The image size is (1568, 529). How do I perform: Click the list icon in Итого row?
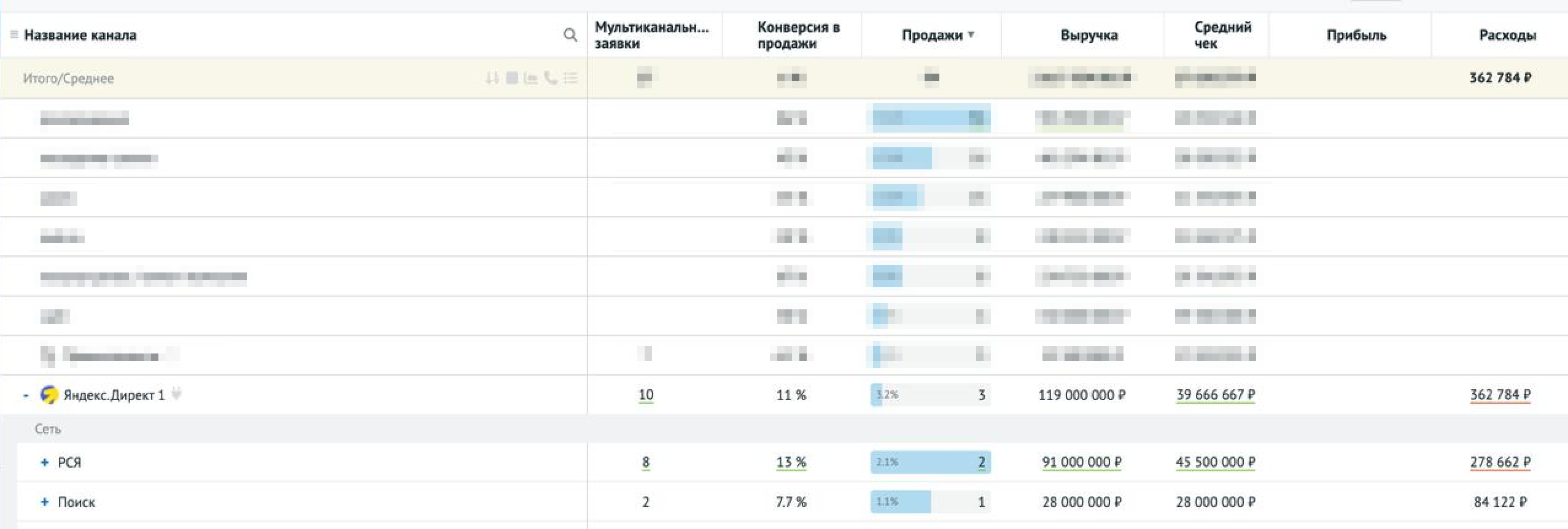pos(570,78)
